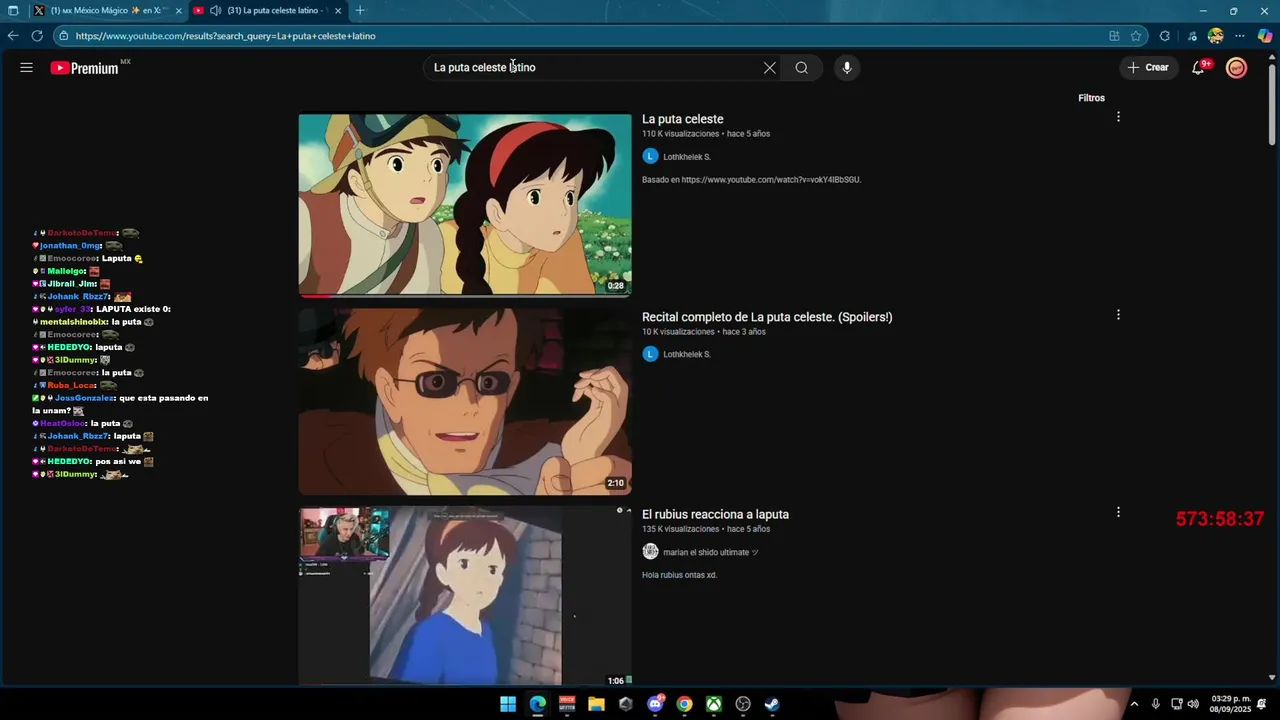This screenshot has height=720, width=1280.
Task: Open Xbox app from taskbar
Action: coord(714,704)
